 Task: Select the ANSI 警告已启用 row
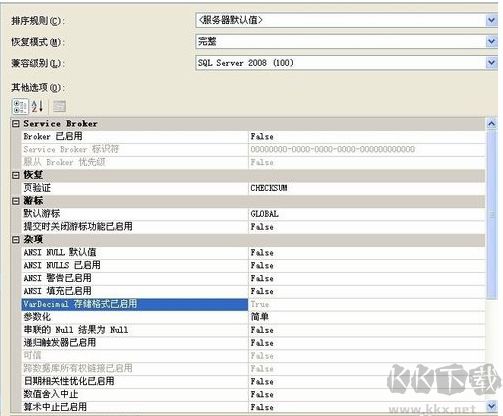pyautogui.click(x=254, y=278)
